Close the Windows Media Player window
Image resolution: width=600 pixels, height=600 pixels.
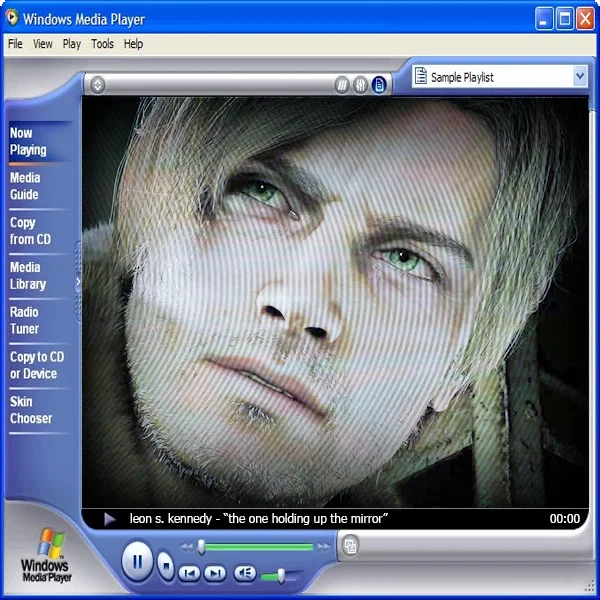(585, 18)
